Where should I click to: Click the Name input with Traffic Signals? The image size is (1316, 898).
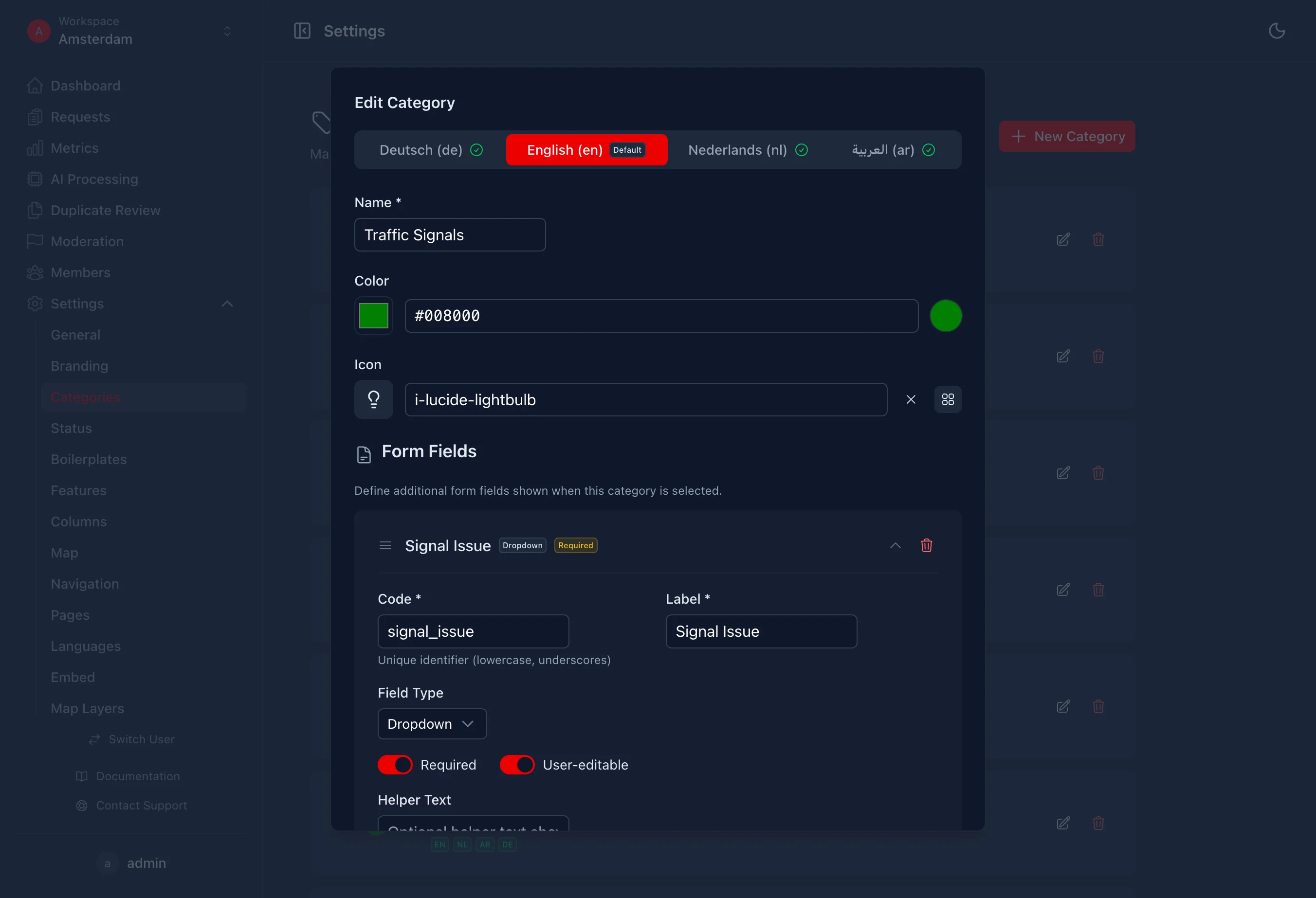[450, 235]
